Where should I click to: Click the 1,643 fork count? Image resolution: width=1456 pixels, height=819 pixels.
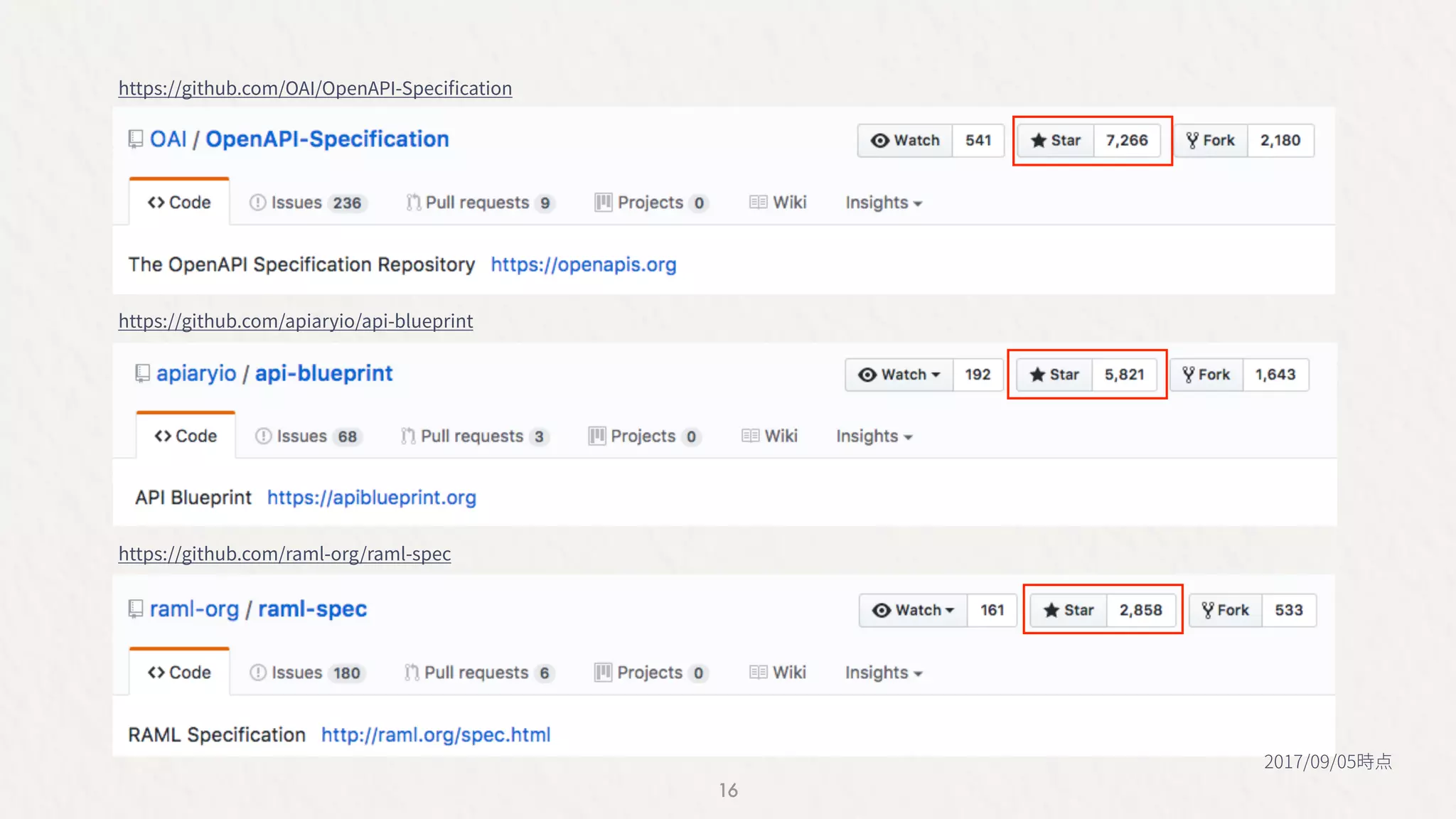[1275, 375]
